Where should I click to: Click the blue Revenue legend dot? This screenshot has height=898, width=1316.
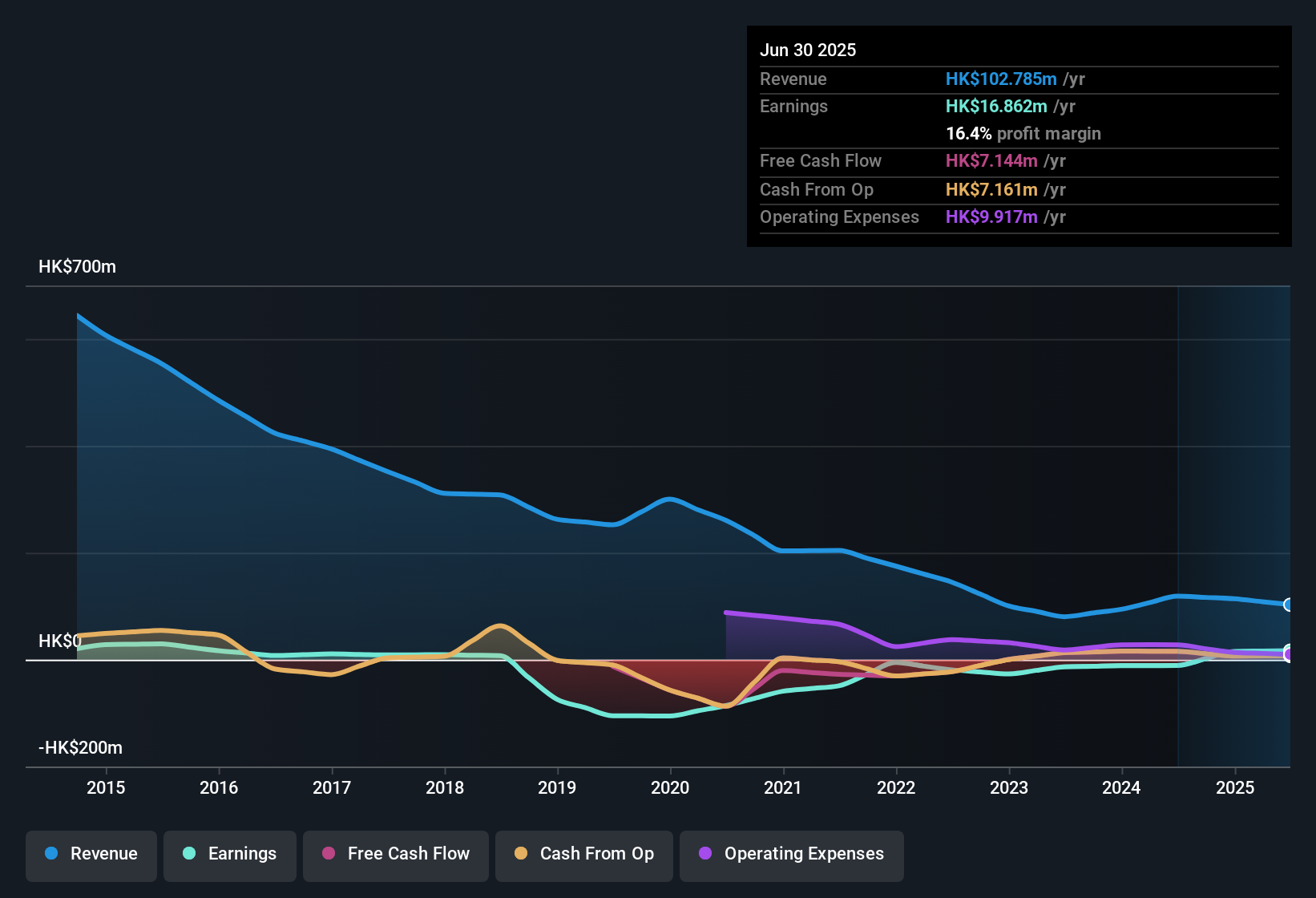pyautogui.click(x=50, y=854)
